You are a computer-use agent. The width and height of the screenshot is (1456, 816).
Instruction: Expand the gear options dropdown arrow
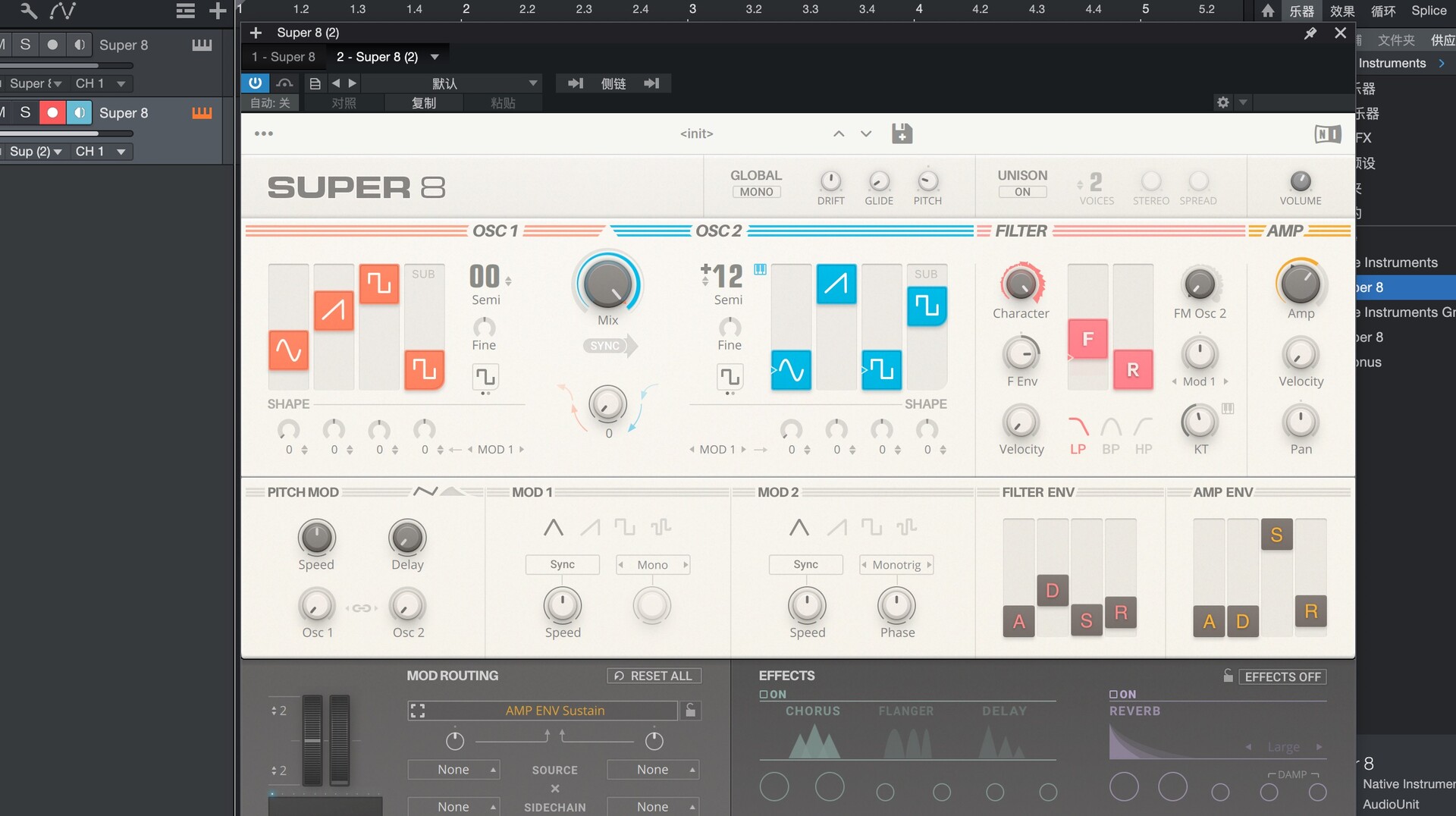[x=1242, y=102]
